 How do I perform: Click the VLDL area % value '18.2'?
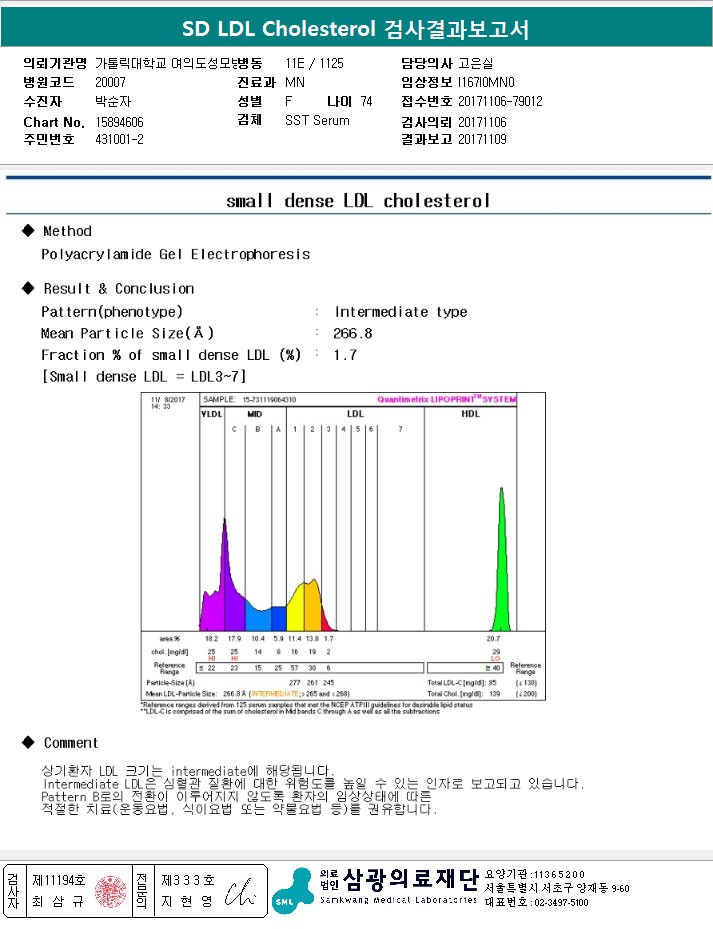click(x=212, y=639)
